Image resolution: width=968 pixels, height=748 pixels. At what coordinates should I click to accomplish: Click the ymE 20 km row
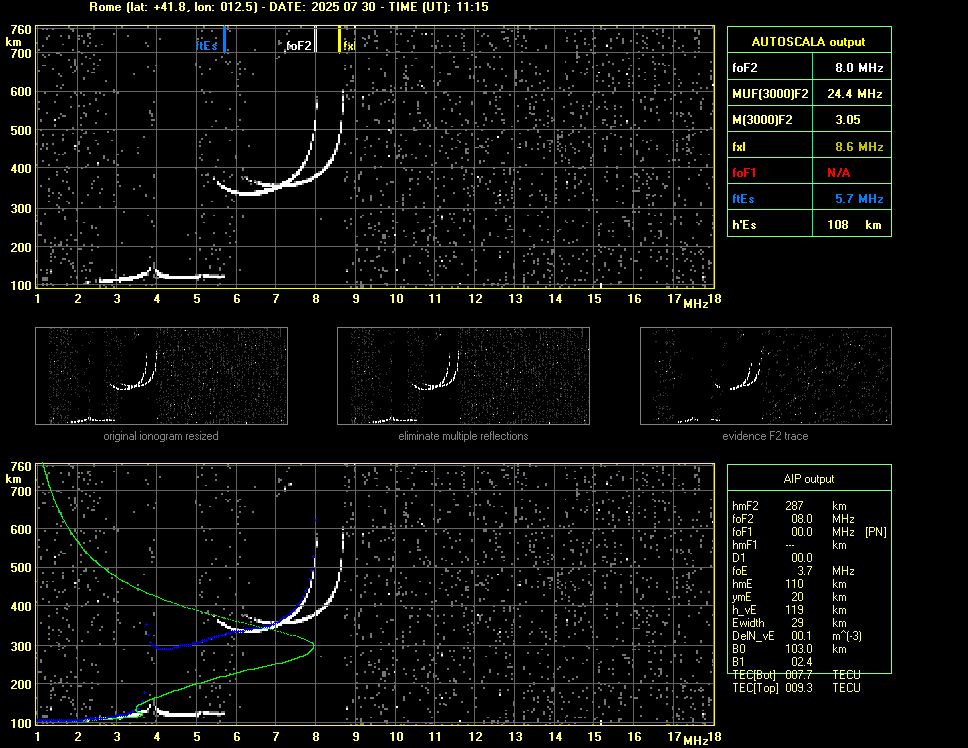pyautogui.click(x=789, y=597)
